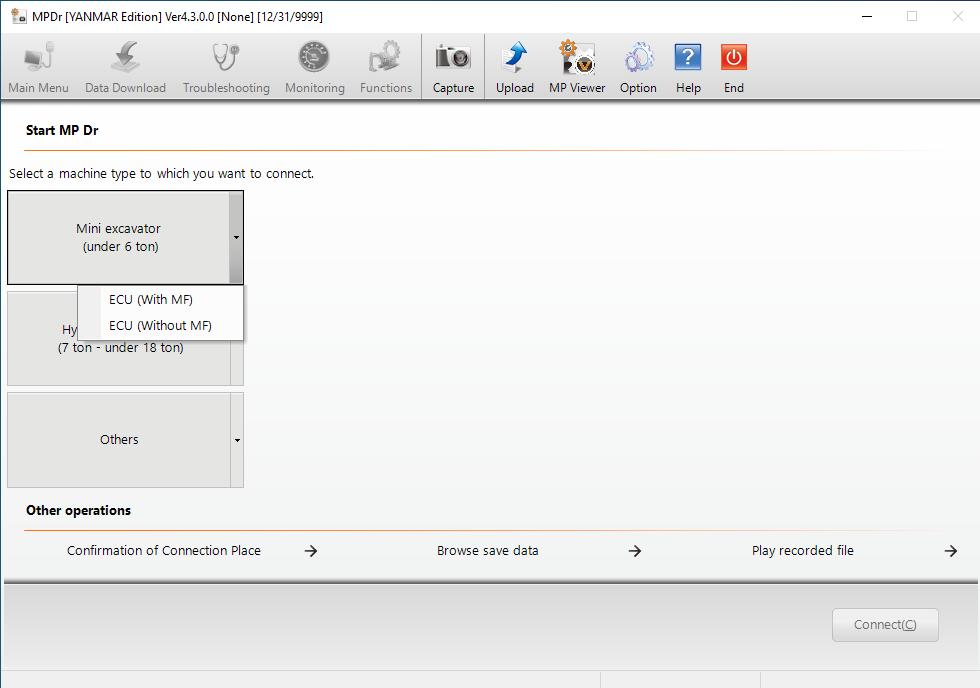Open Confirmation of Connection Place

[x=163, y=550]
